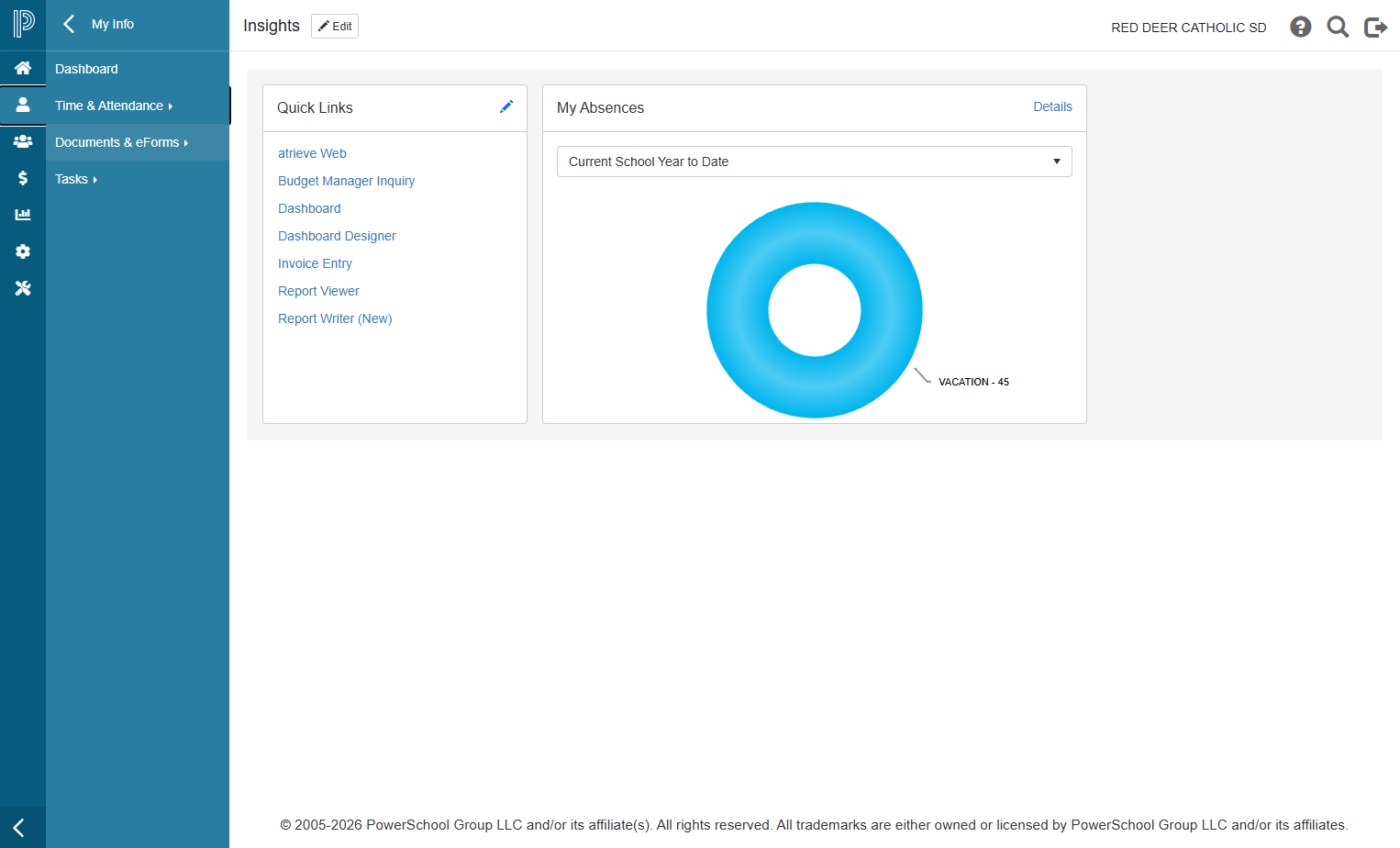Open Current School Year to Date dropdown
This screenshot has width=1400, height=848.
pos(815,162)
